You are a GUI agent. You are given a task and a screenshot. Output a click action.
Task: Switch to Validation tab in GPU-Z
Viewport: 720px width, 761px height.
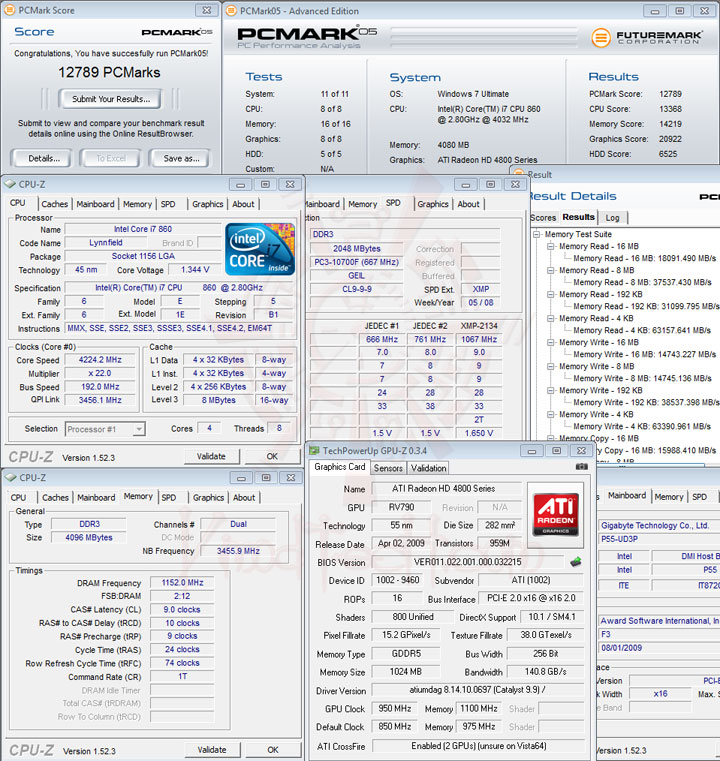pos(428,468)
